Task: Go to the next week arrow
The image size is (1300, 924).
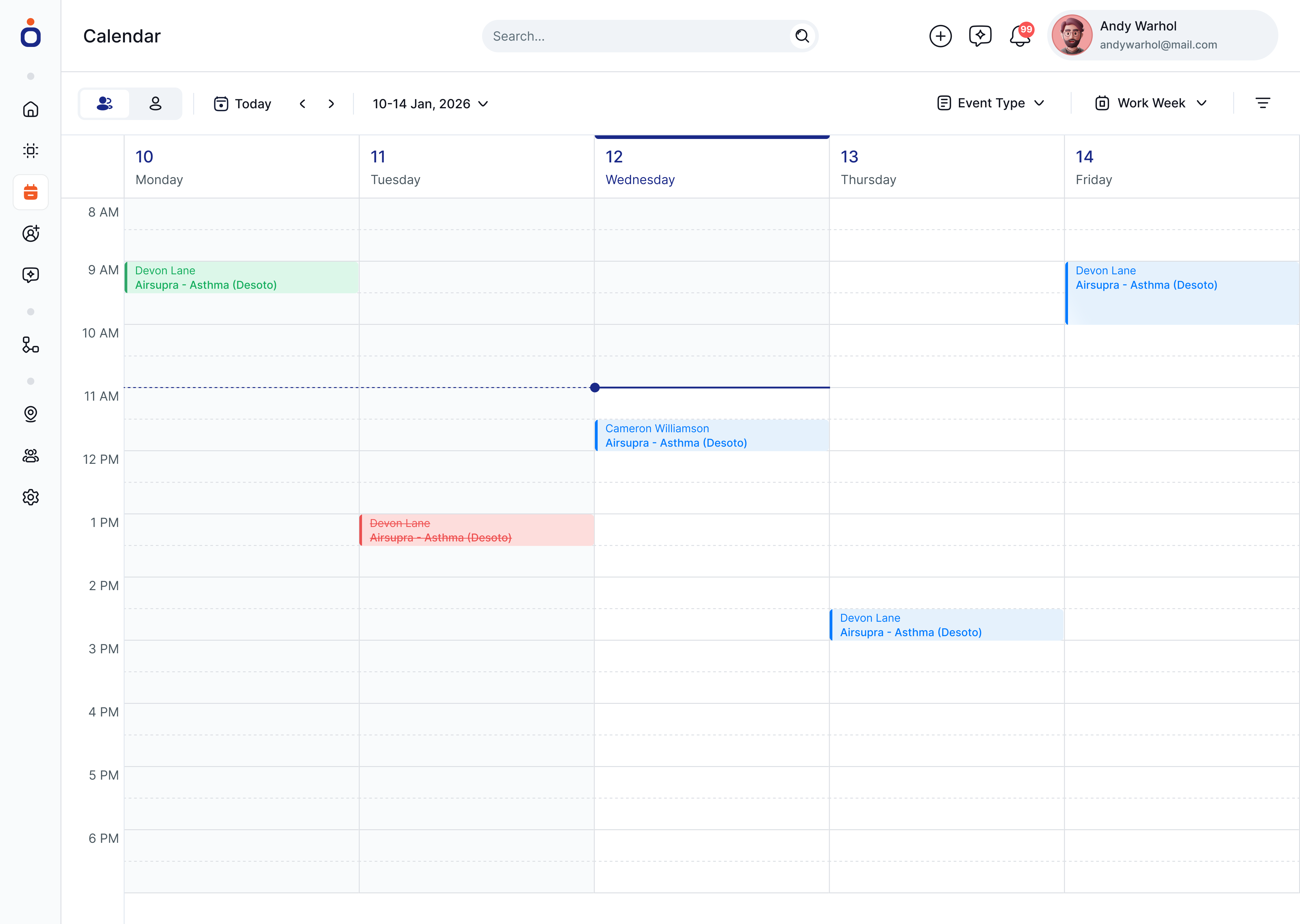Action: pos(331,103)
